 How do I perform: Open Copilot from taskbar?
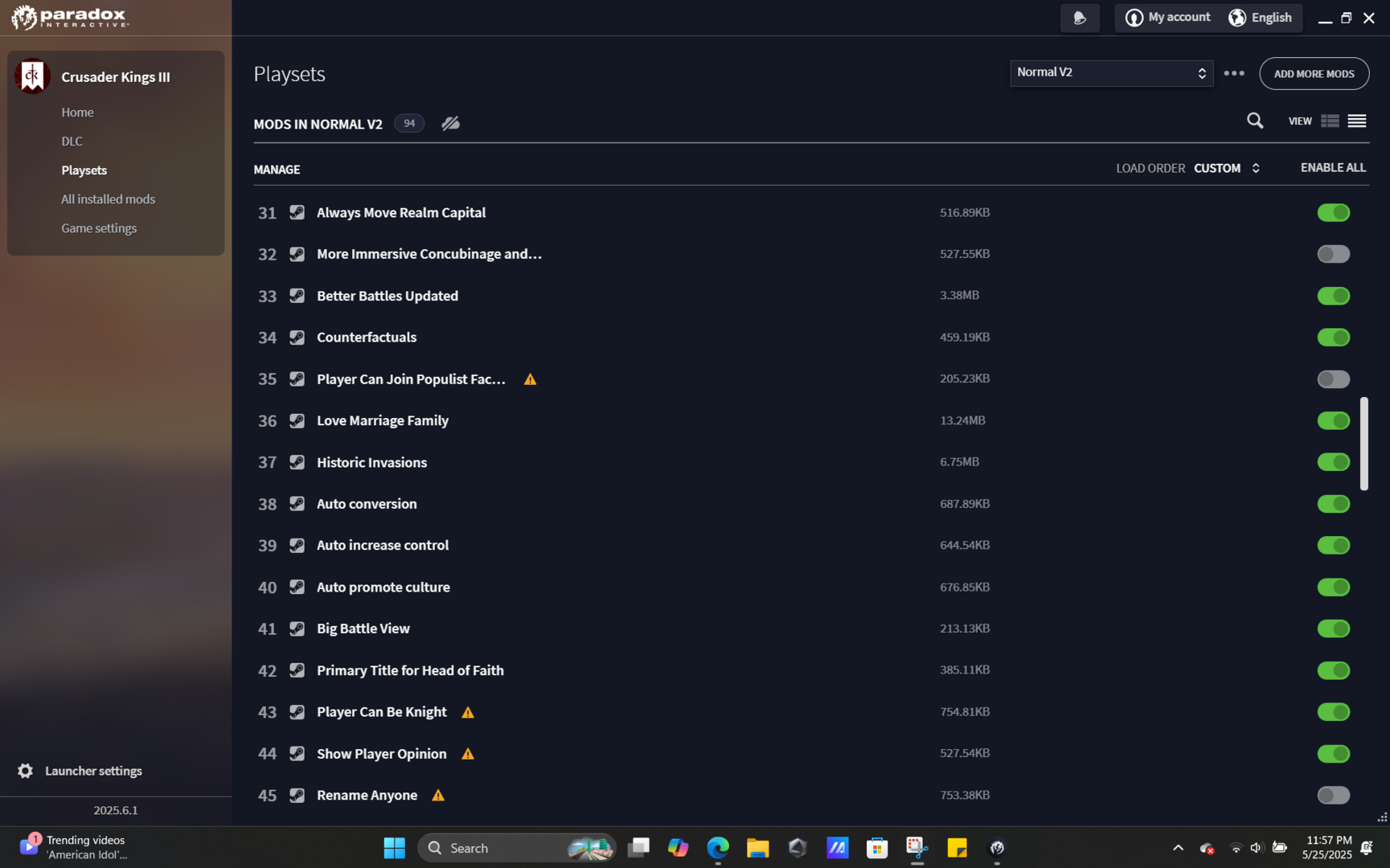(x=678, y=848)
